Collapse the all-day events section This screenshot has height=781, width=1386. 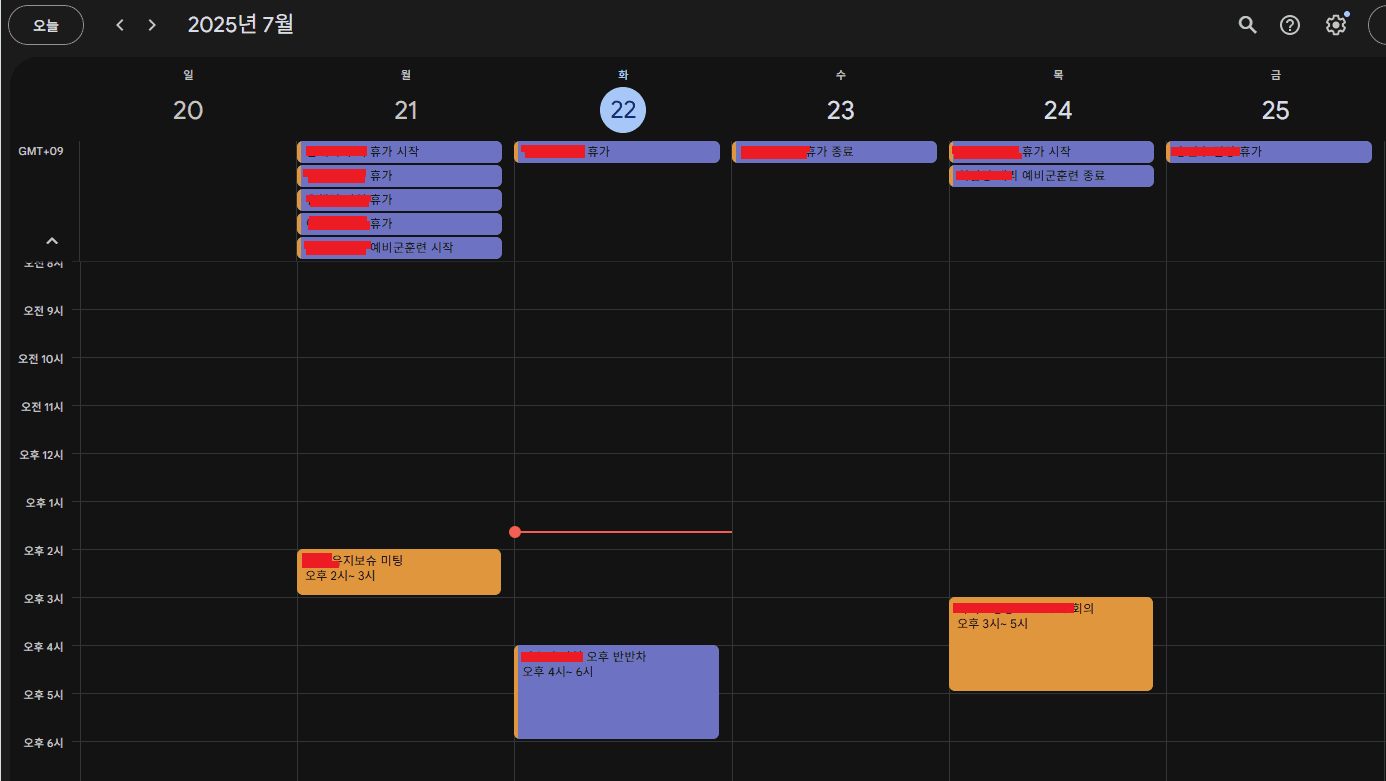(x=52, y=241)
